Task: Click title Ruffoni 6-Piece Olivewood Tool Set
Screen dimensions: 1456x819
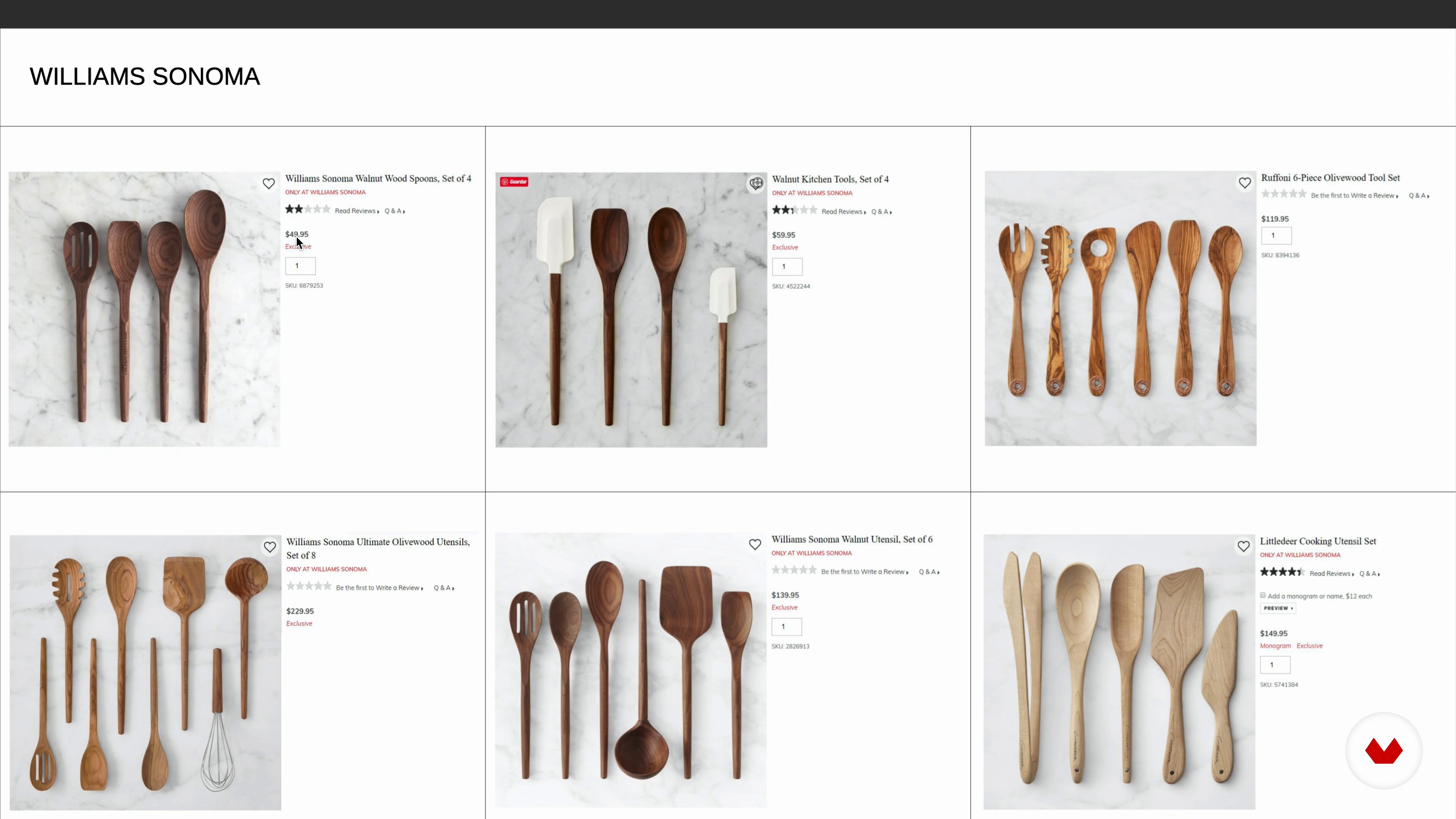Action: (1330, 177)
